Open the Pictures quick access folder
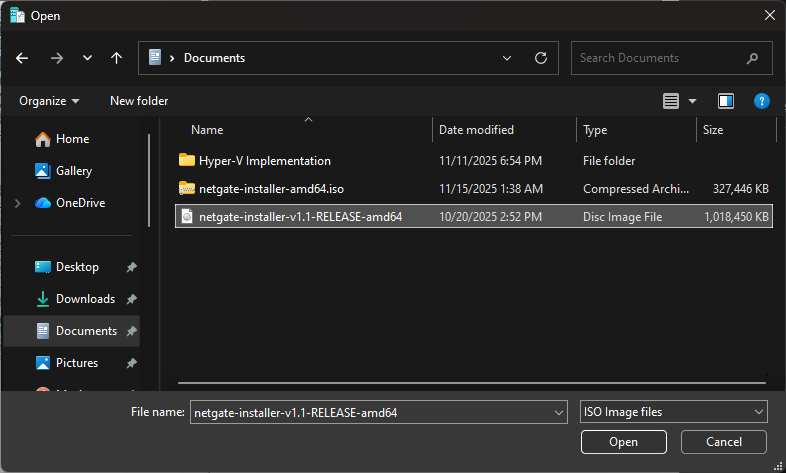 tap(77, 363)
